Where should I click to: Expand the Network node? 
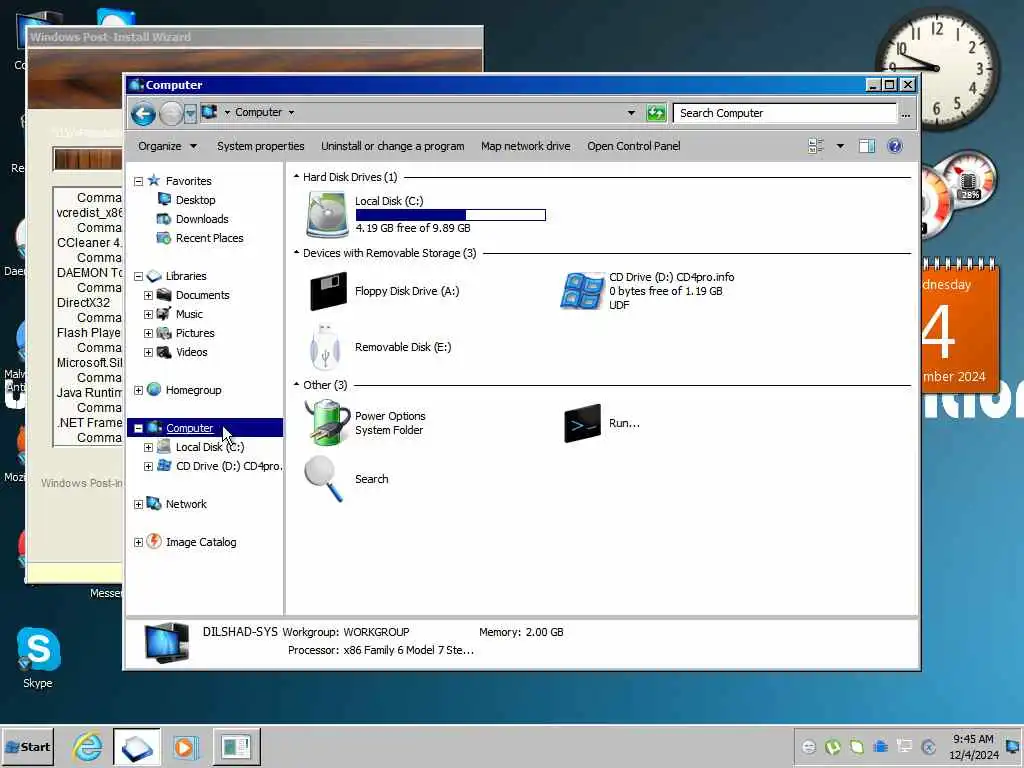[x=138, y=505]
